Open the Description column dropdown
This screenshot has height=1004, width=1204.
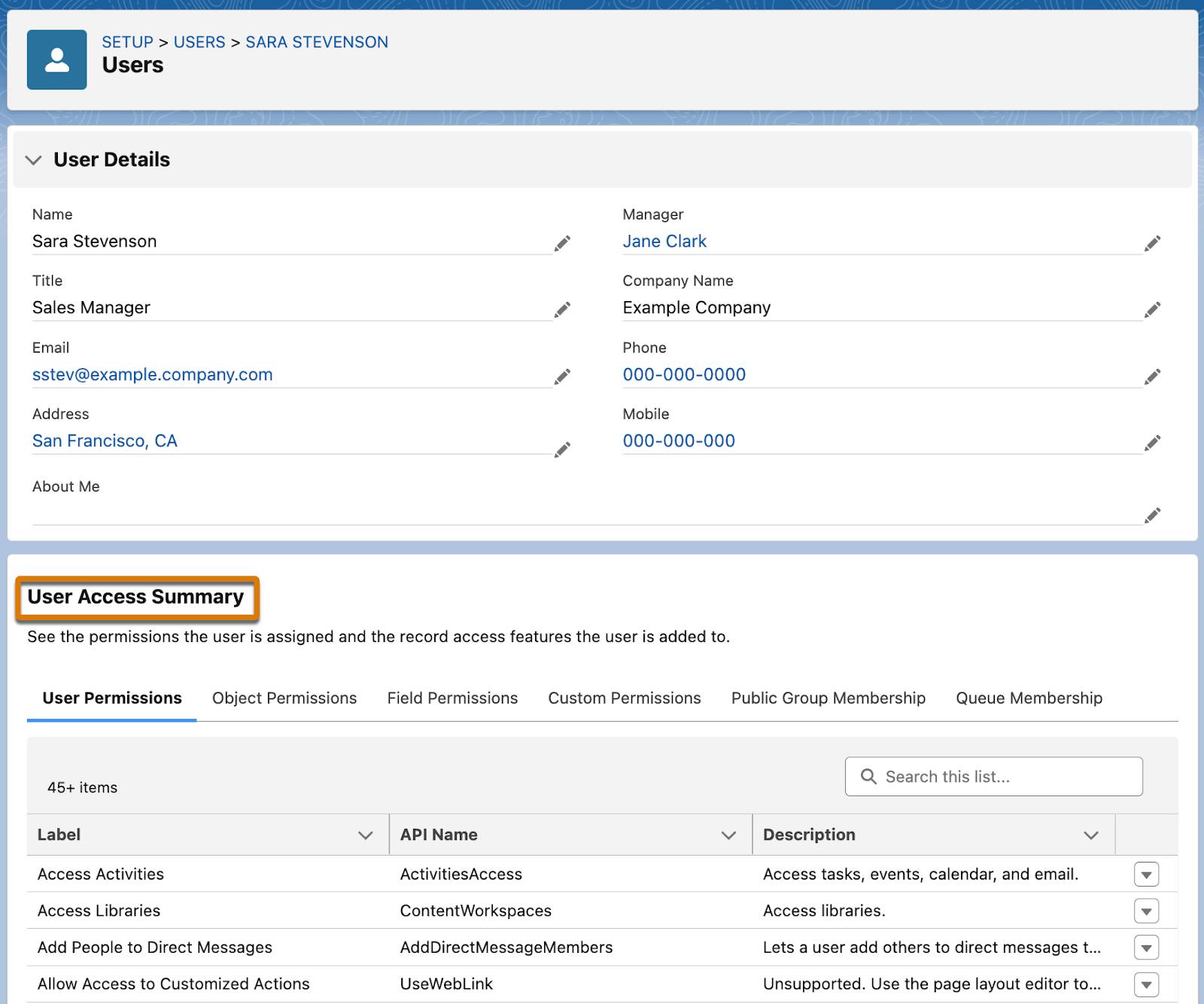1090,835
